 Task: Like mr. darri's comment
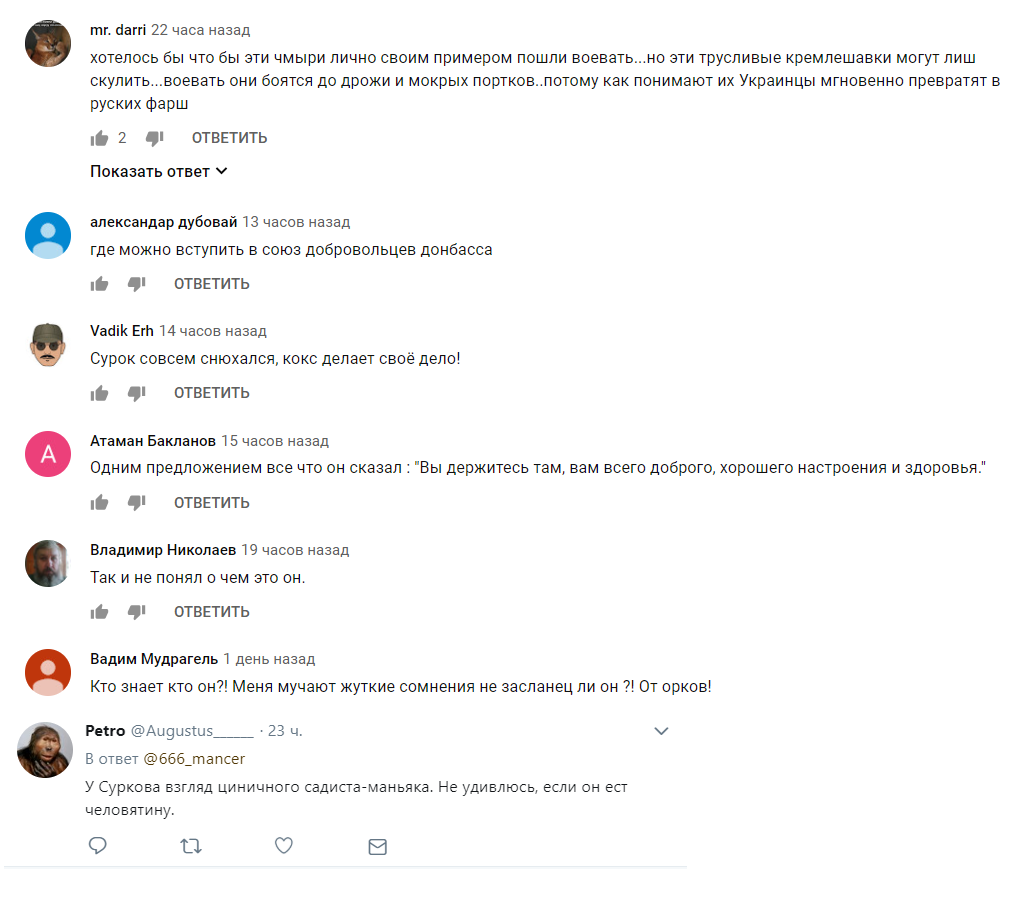[x=99, y=138]
